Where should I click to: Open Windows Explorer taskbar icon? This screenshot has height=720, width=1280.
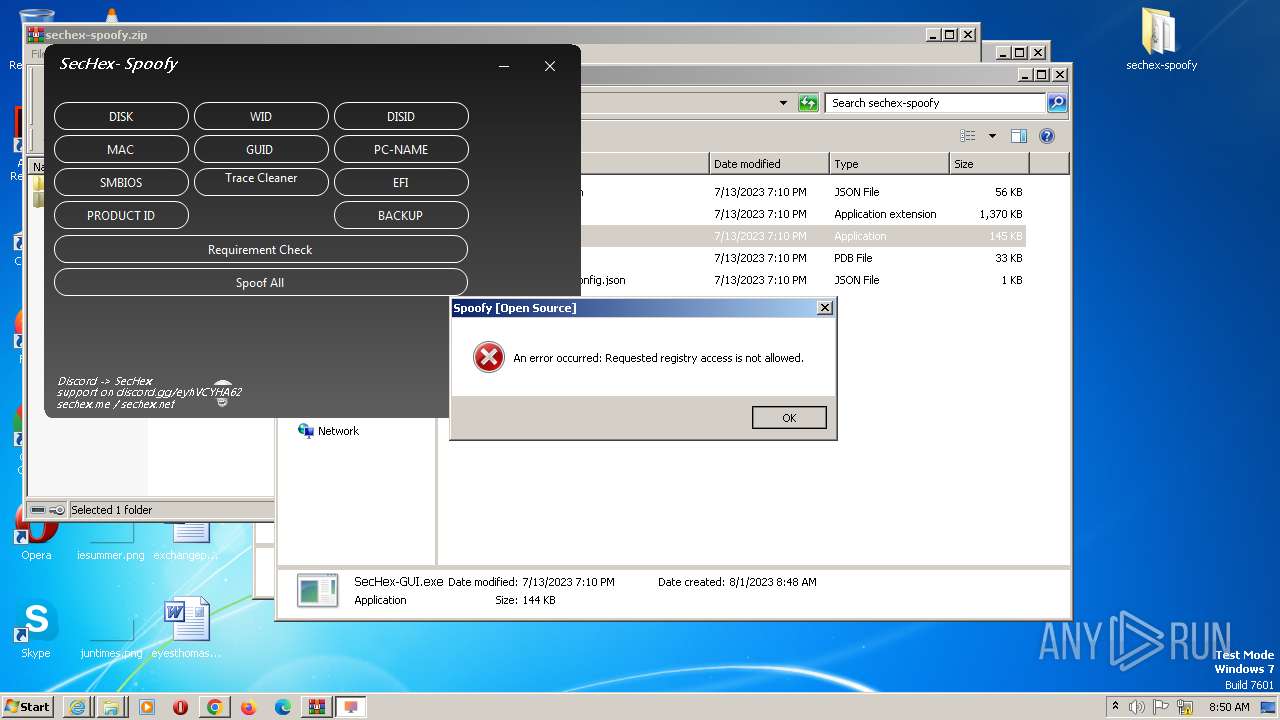tap(111, 707)
